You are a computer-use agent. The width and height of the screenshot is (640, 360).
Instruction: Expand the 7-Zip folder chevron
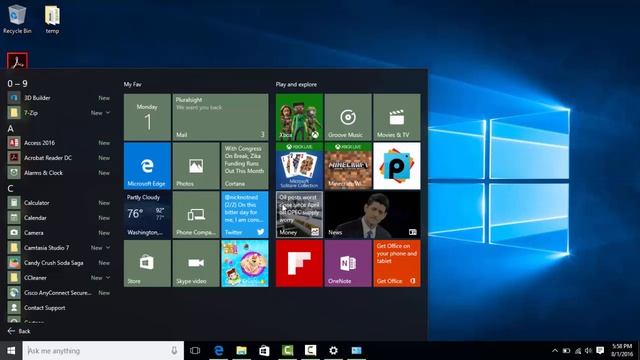pos(108,113)
